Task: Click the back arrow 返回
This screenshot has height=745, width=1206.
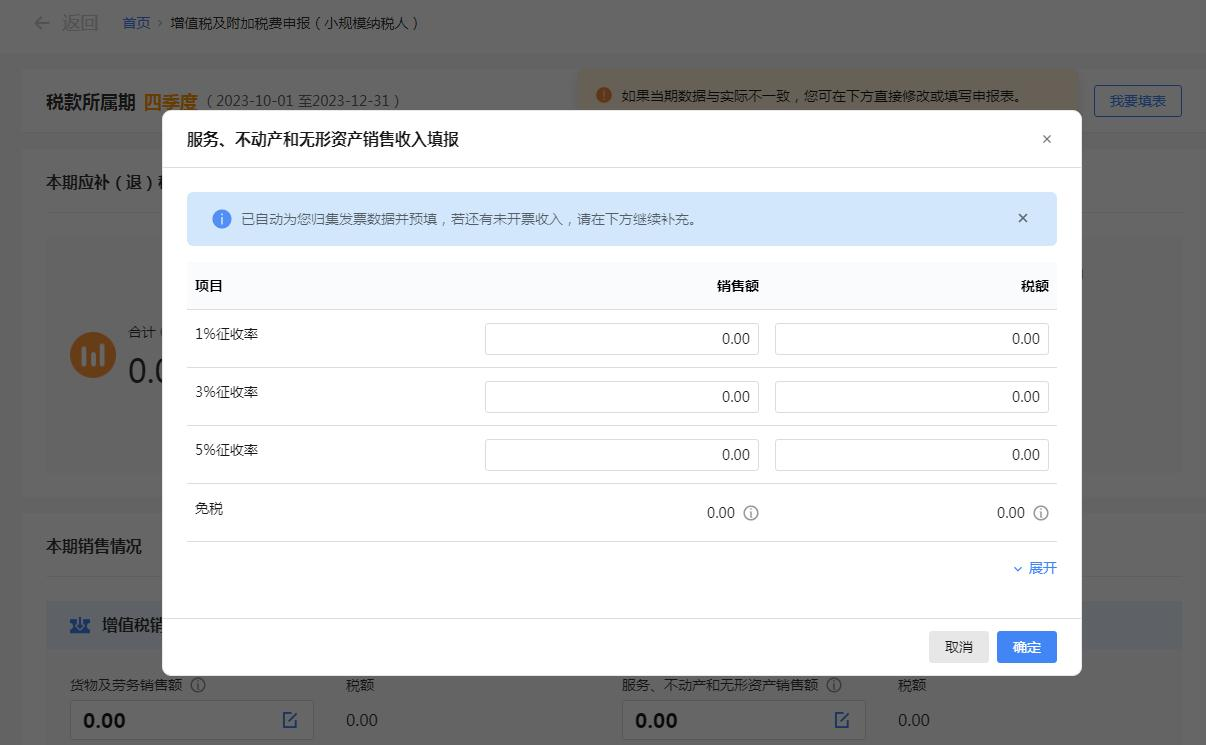Action: coord(66,23)
